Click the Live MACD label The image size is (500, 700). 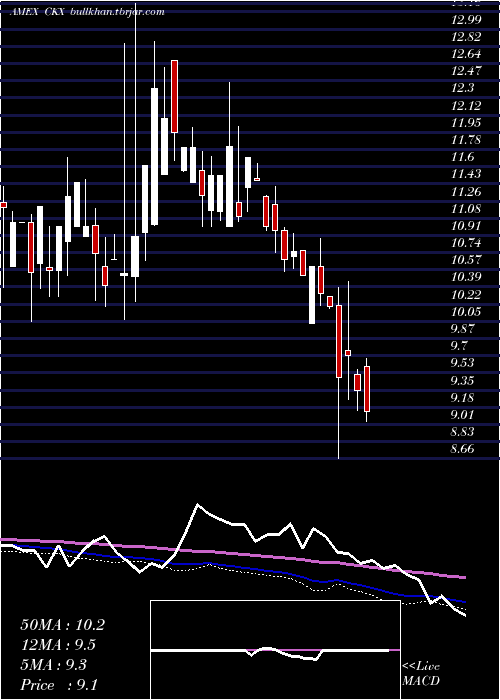pos(421,674)
